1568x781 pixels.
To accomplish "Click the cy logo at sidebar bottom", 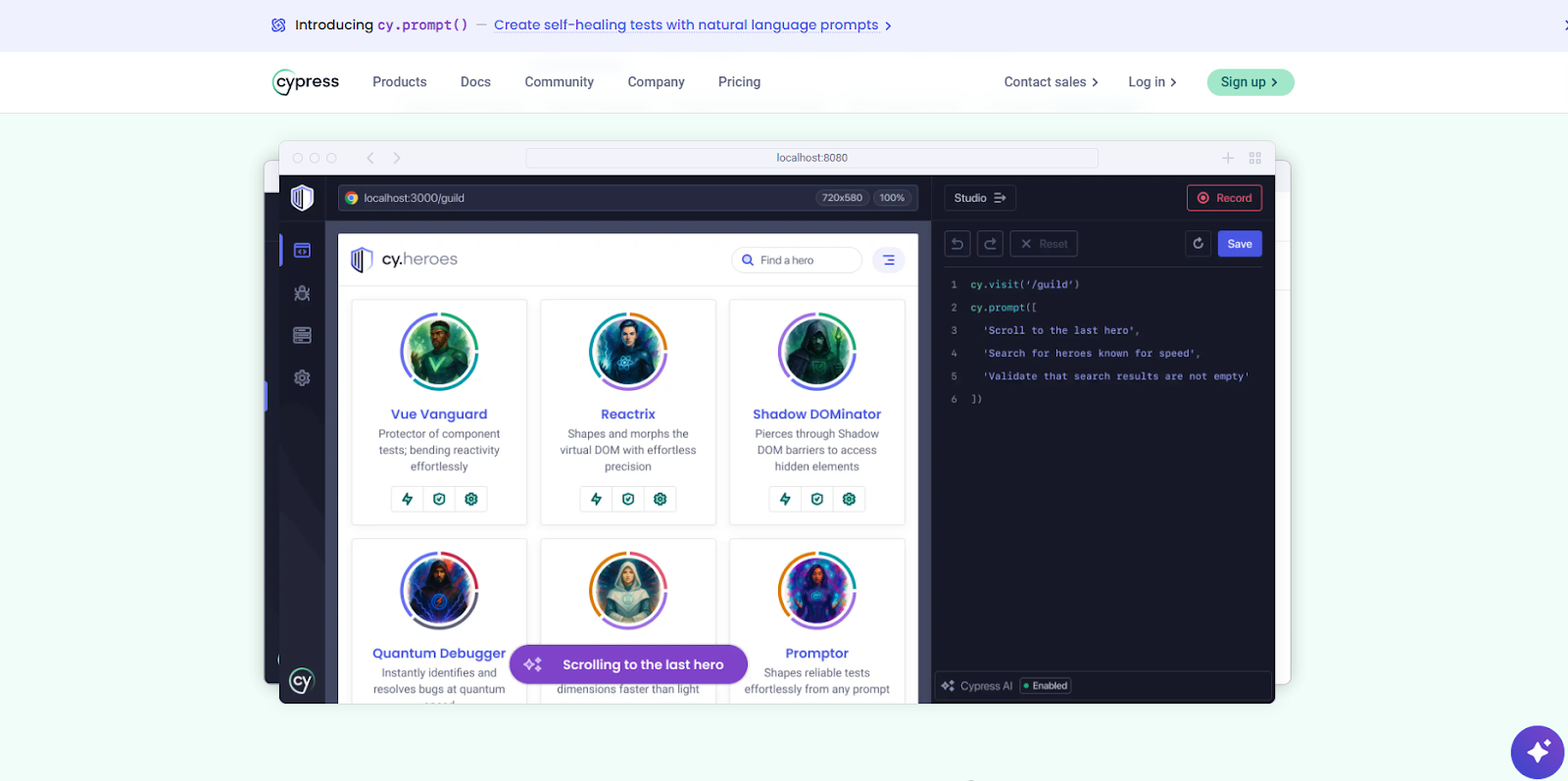I will coord(301,681).
